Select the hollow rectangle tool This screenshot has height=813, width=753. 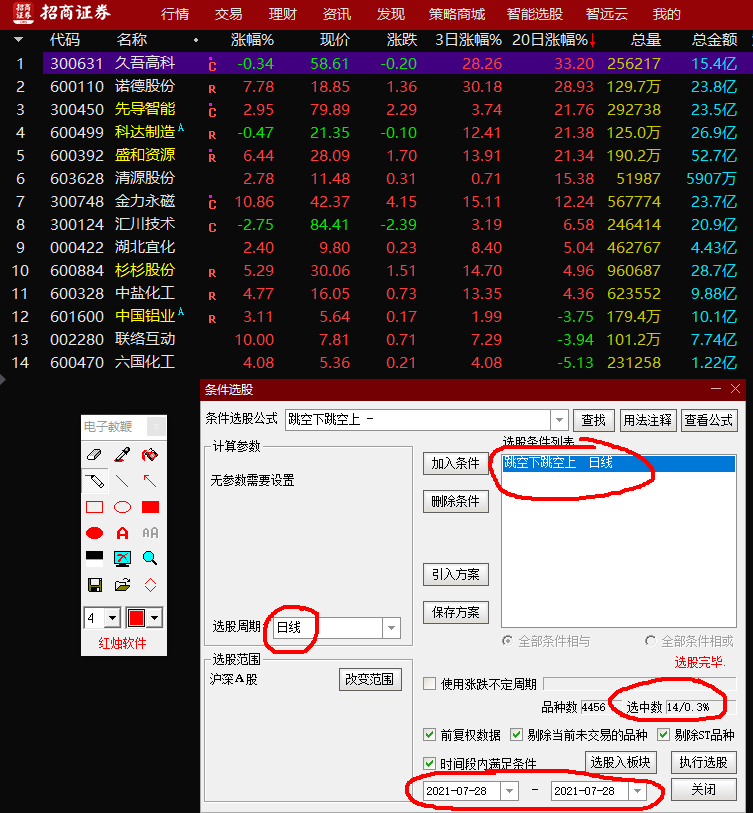click(x=94, y=507)
